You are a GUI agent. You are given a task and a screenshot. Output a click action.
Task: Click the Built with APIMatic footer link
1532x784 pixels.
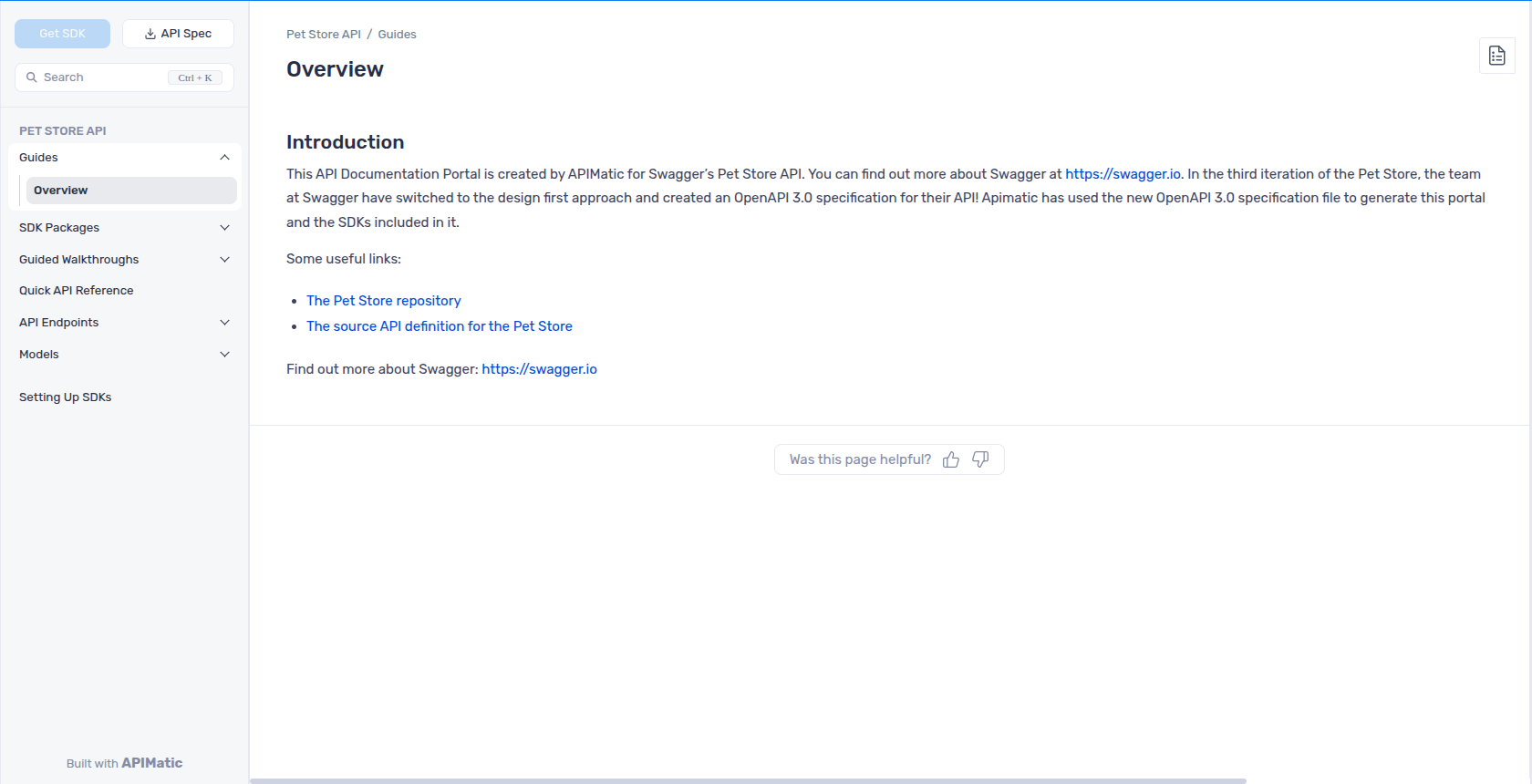(x=124, y=763)
